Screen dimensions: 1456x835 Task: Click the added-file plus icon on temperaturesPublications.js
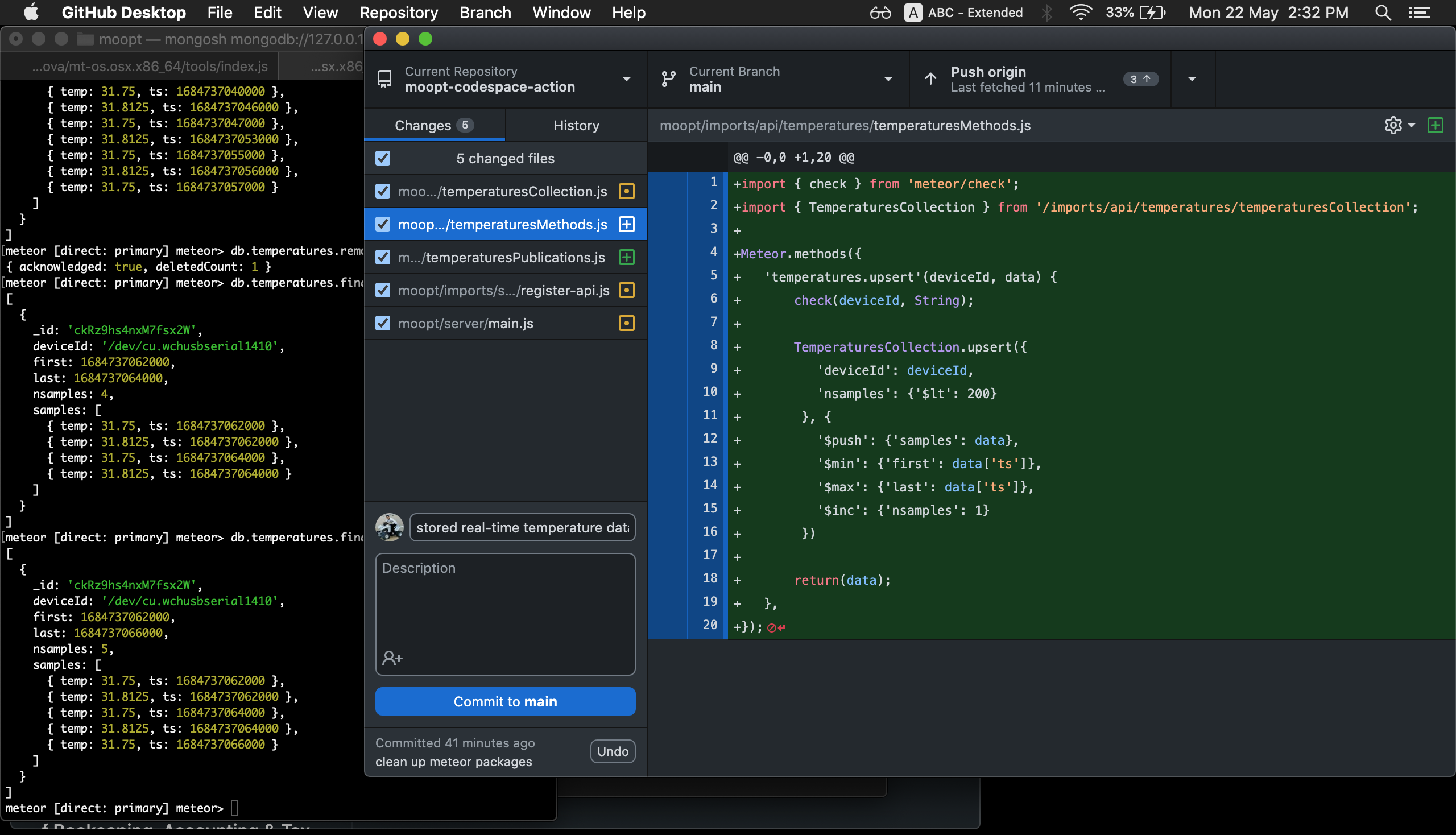pyautogui.click(x=626, y=257)
